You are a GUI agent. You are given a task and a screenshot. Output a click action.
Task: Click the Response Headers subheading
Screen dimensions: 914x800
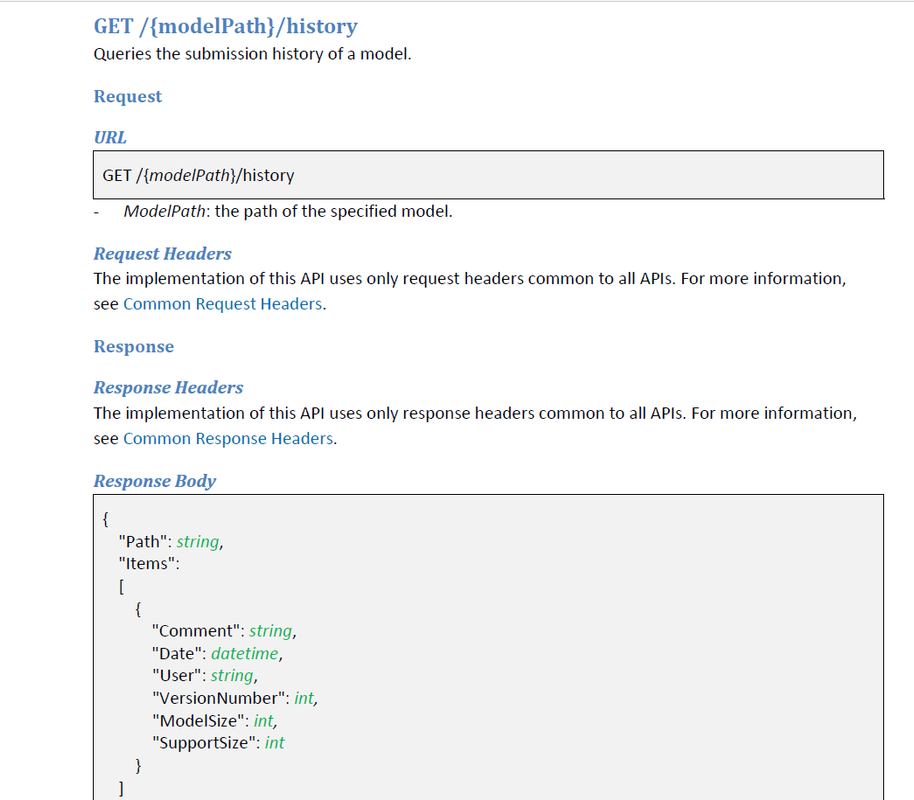[x=168, y=388]
